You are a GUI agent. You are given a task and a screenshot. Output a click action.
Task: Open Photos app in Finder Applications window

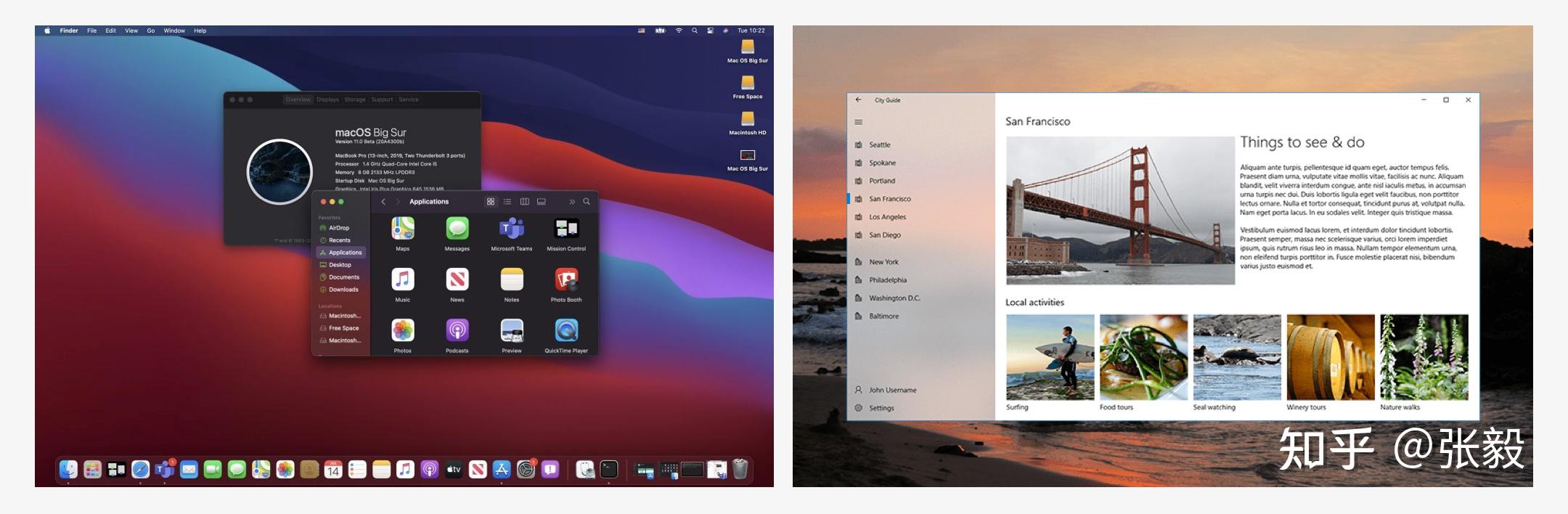point(403,330)
